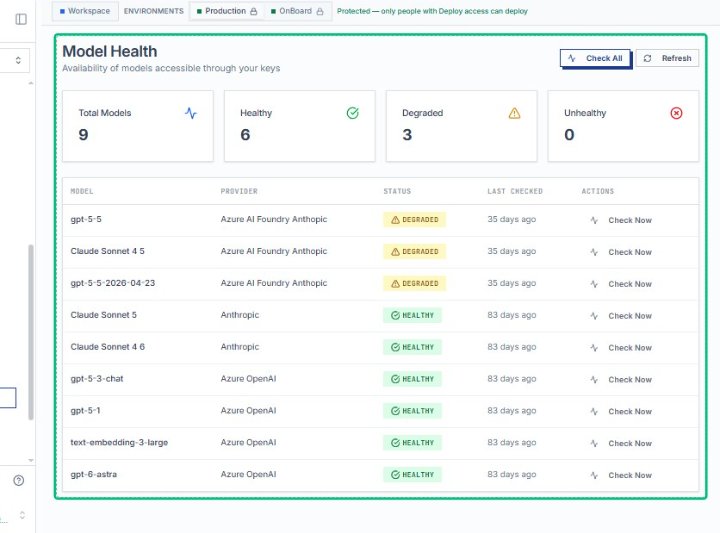Check Now for Claude Sonnet 4 6
The width and height of the screenshot is (720, 533).
pos(621,348)
